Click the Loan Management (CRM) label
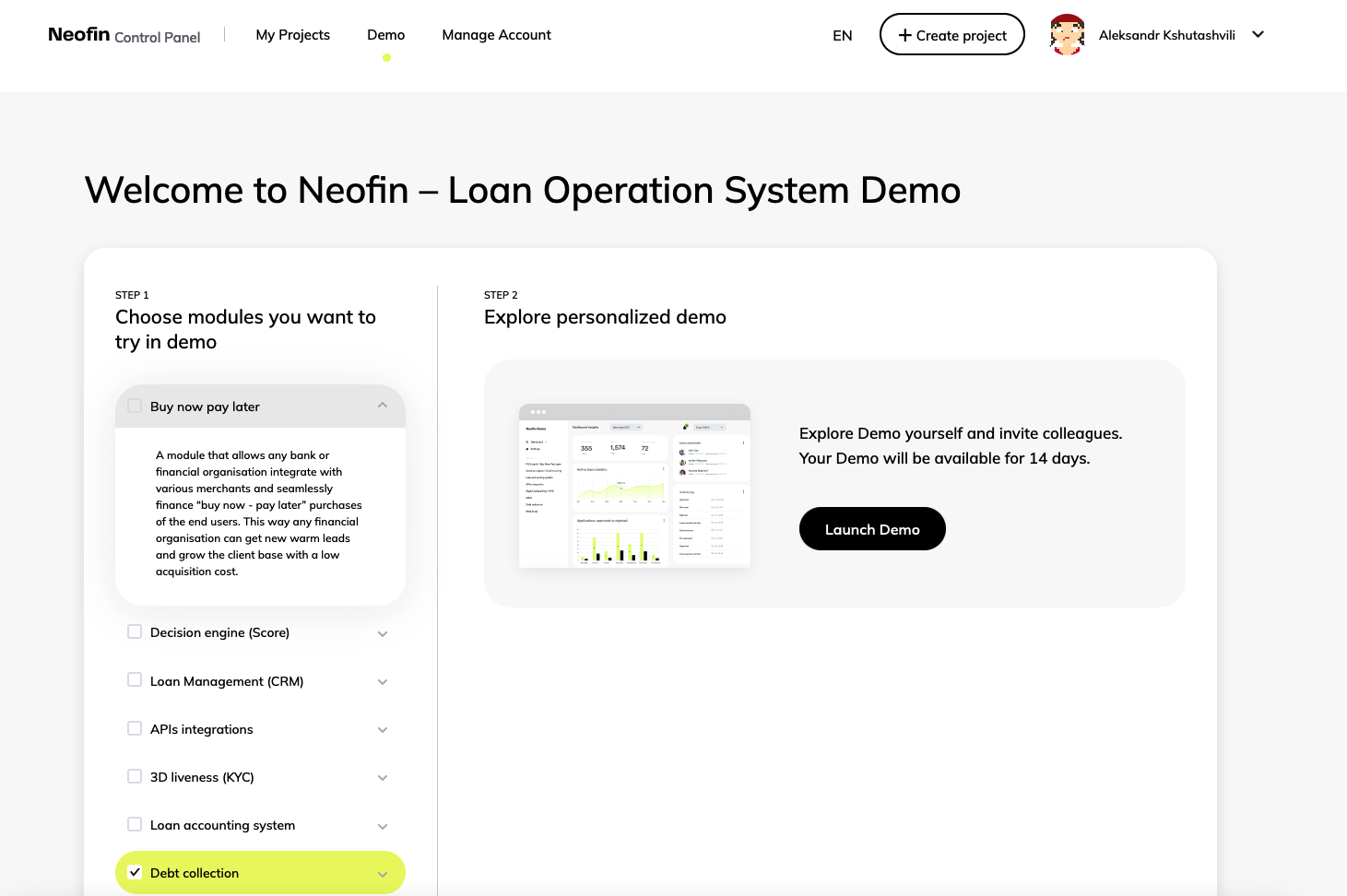Viewport: 1347px width, 896px height. [x=227, y=681]
